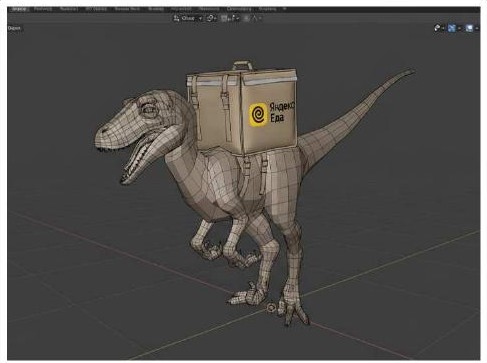Toggle the snapping magnet button
This screenshot has width=487, height=363.
[x=224, y=18]
